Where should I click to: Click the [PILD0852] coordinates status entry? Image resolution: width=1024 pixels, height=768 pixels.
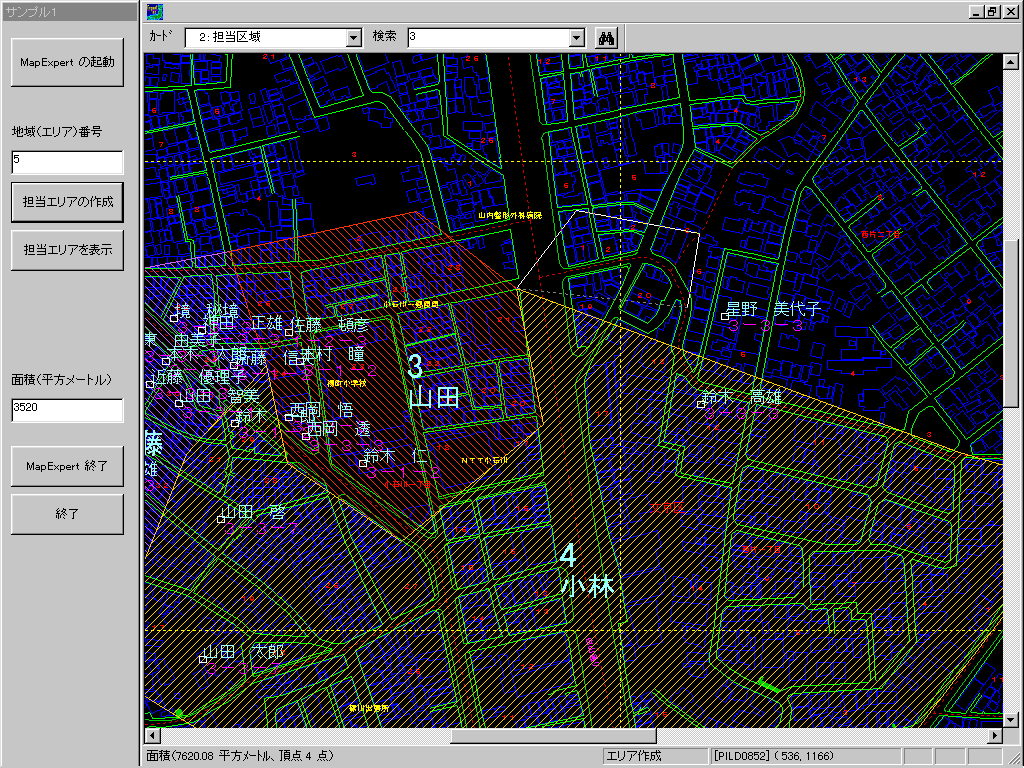806,756
